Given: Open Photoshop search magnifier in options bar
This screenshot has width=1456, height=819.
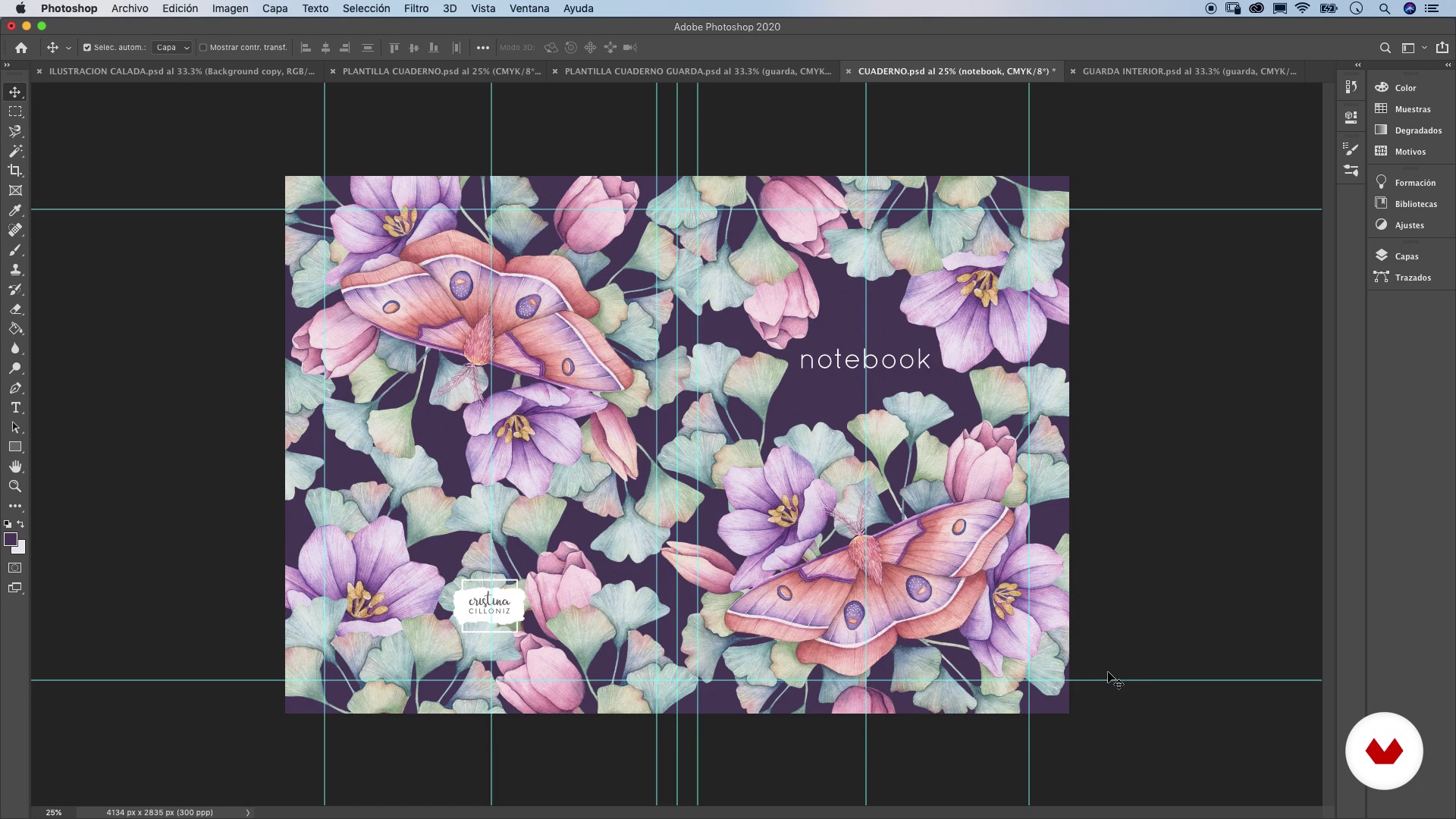Looking at the screenshot, I should click(x=1385, y=48).
